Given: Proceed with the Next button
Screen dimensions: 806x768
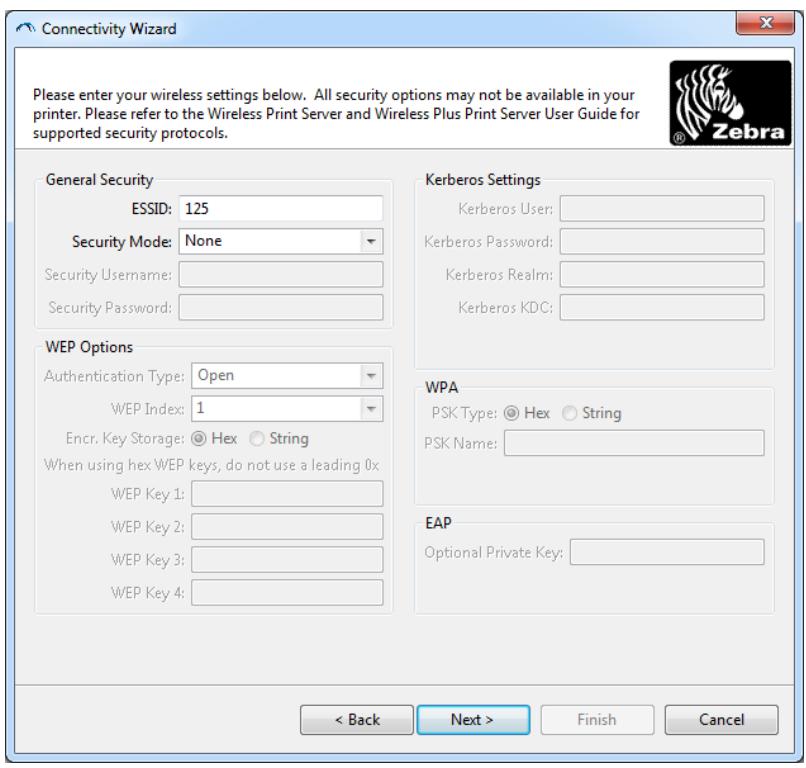Looking at the screenshot, I should tap(473, 719).
